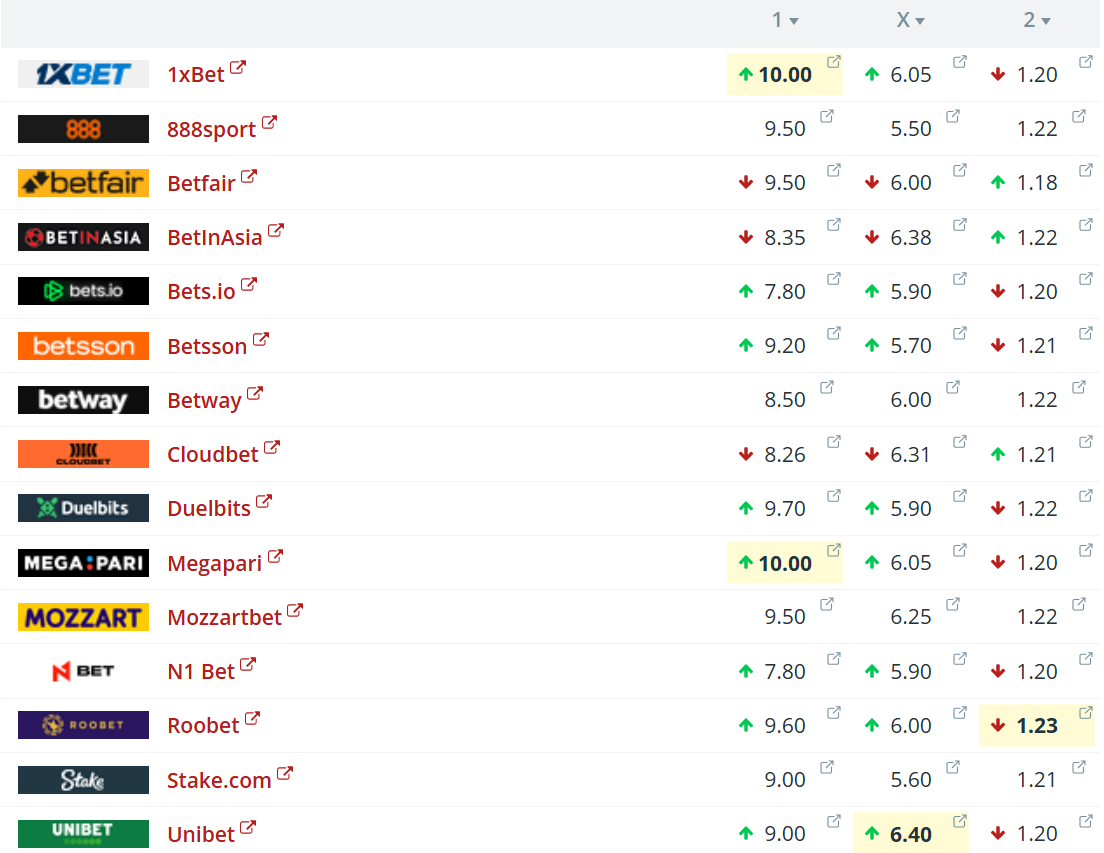Click the external link icon next to Stake.com
Viewport: 1104px width, 853px height.
click(x=285, y=773)
